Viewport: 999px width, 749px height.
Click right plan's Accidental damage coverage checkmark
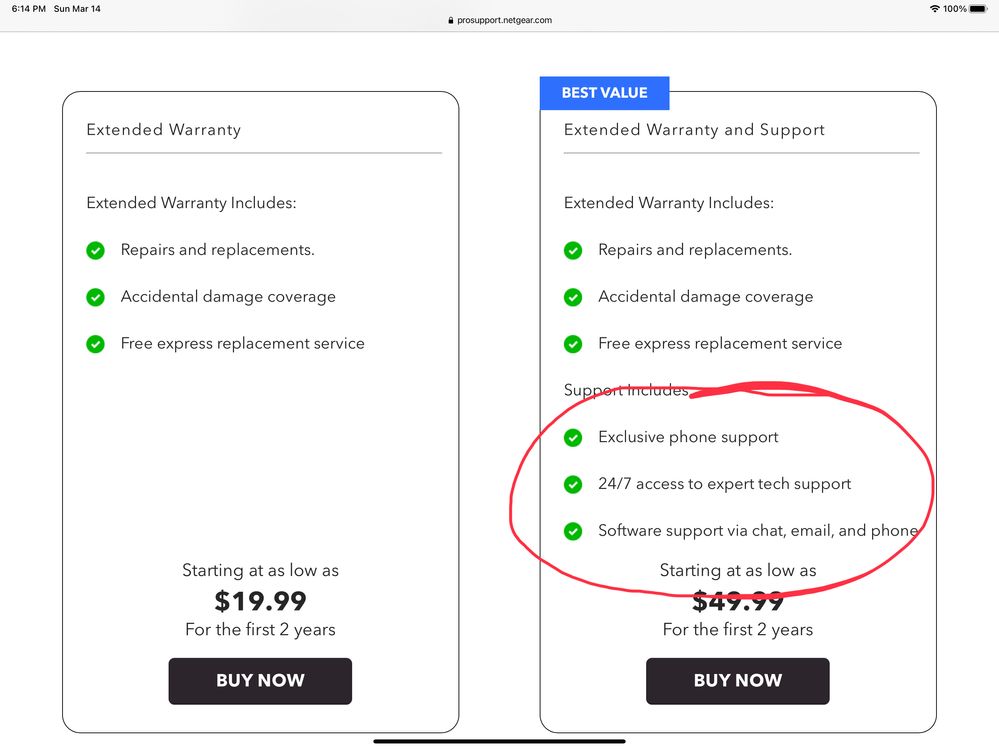[573, 297]
